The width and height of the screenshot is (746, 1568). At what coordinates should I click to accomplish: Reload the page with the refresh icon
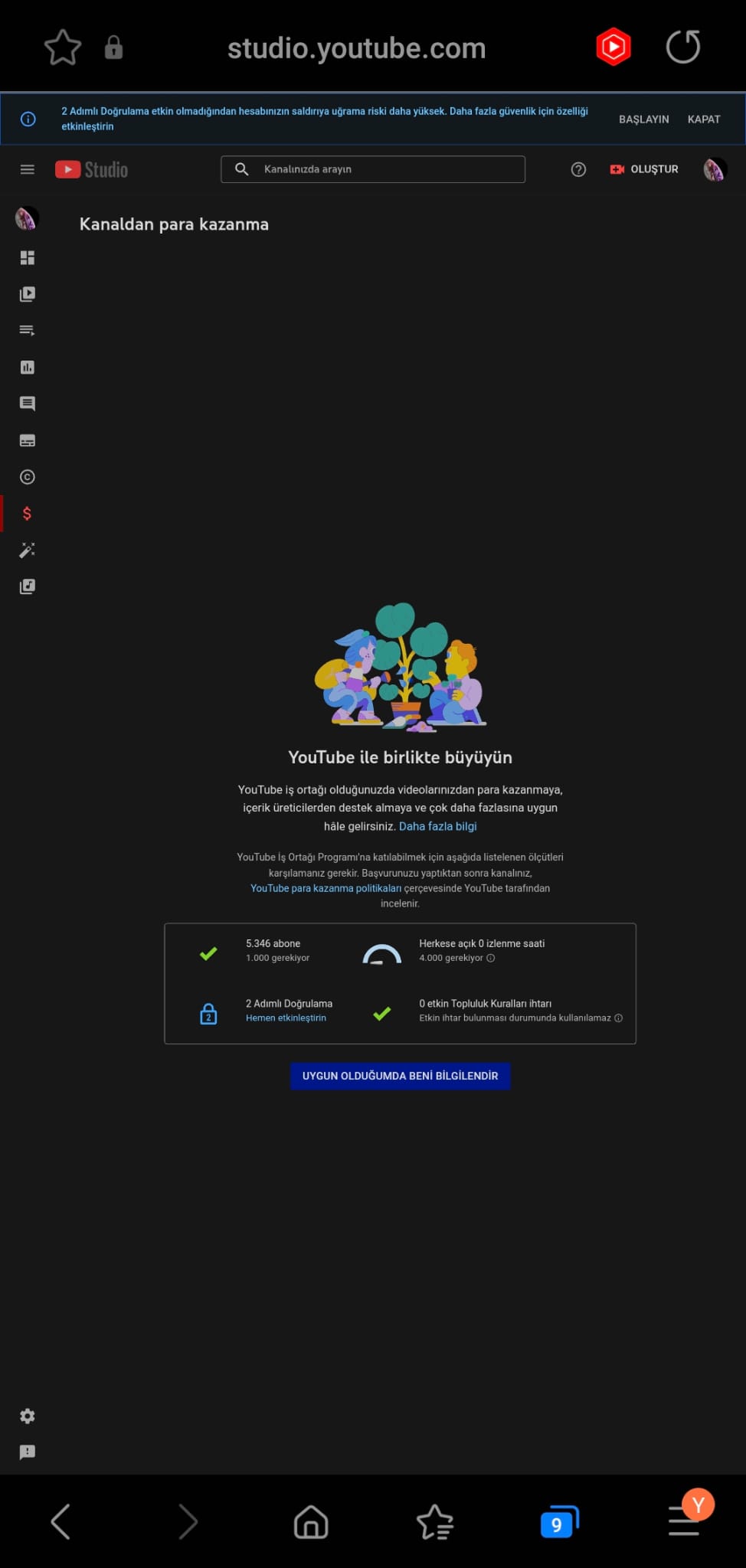[683, 47]
